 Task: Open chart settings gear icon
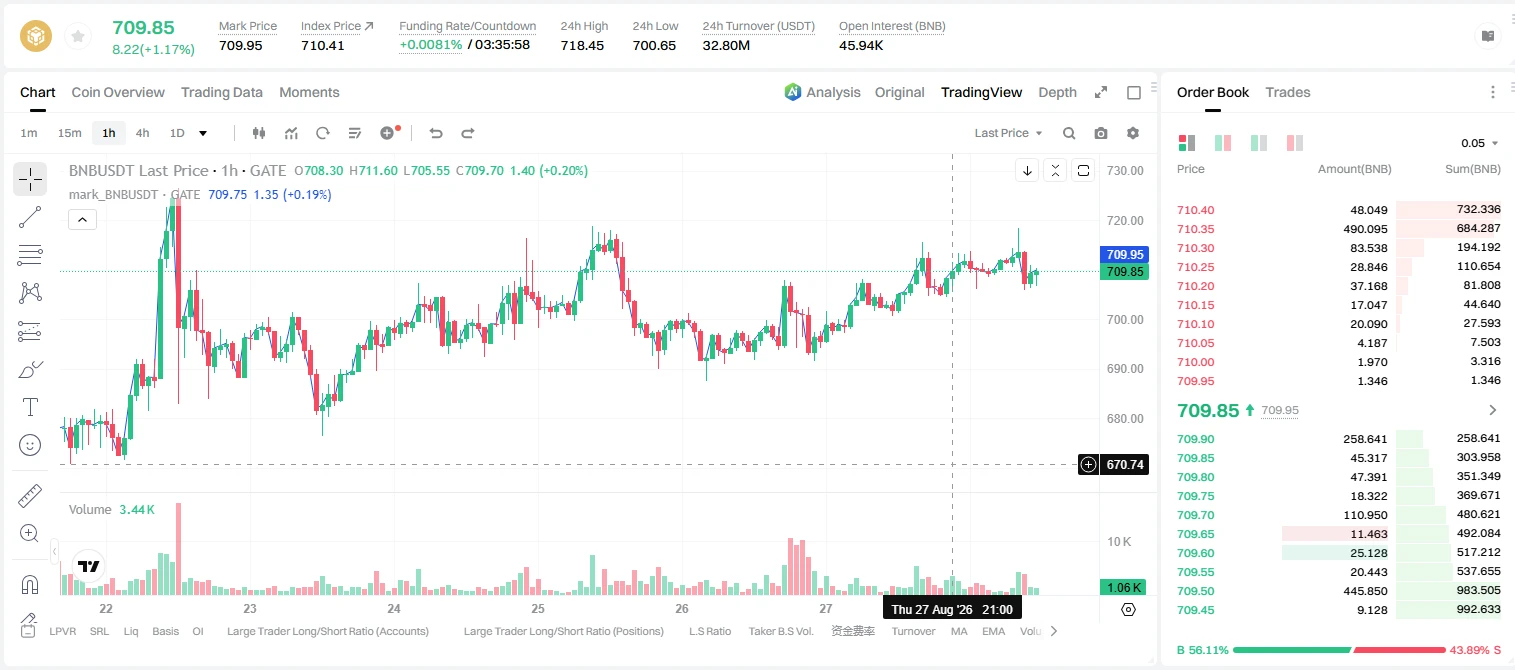(x=1133, y=133)
